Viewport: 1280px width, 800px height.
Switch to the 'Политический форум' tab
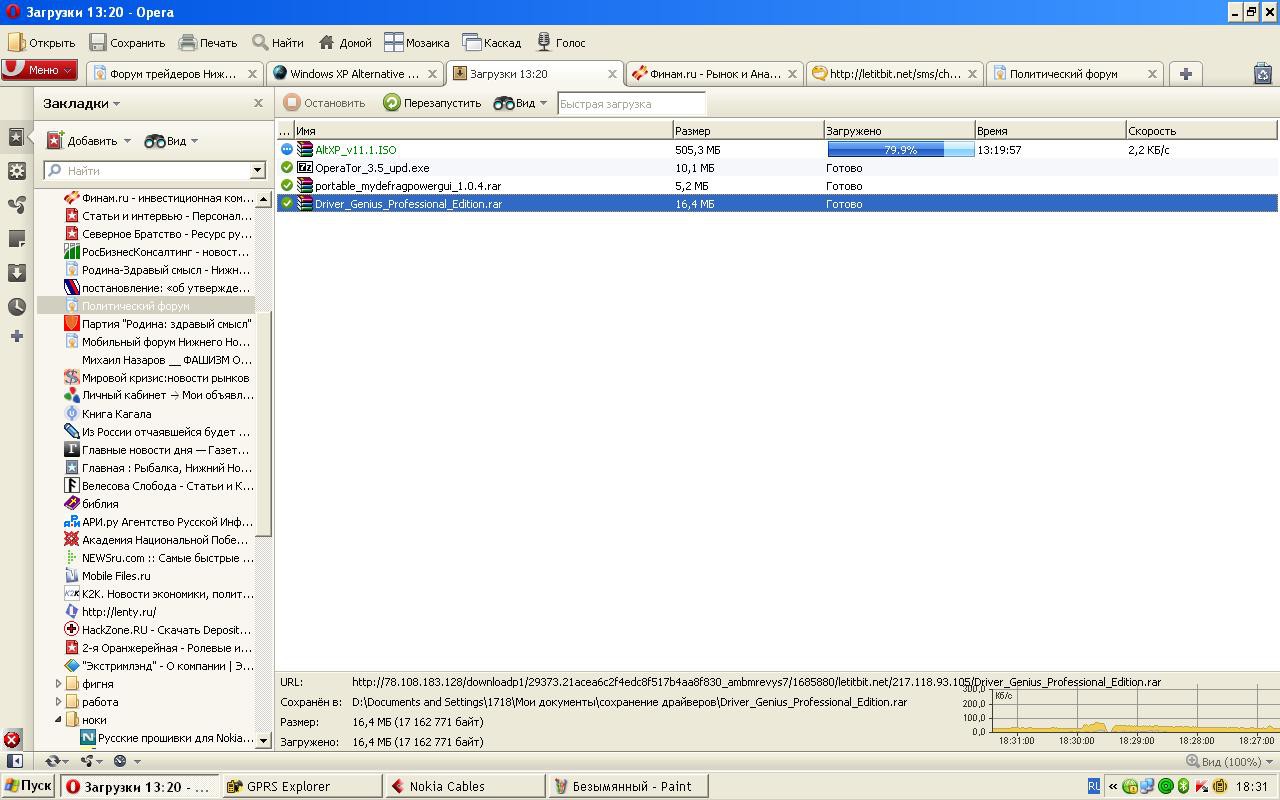[x=1063, y=73]
